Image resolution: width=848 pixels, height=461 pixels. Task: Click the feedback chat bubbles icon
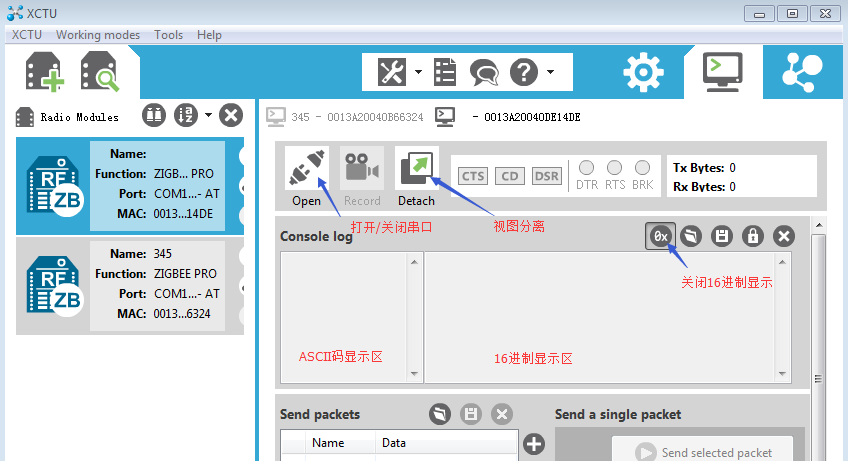484,72
